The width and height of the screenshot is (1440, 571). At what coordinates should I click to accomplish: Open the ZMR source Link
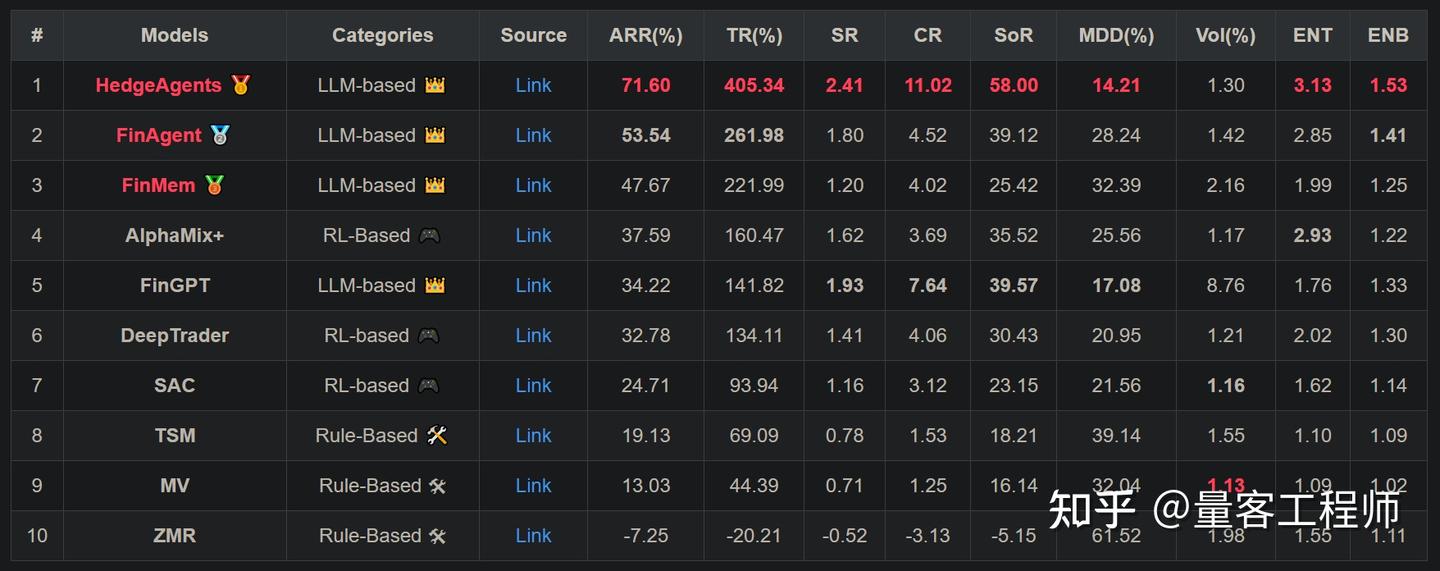tap(533, 535)
